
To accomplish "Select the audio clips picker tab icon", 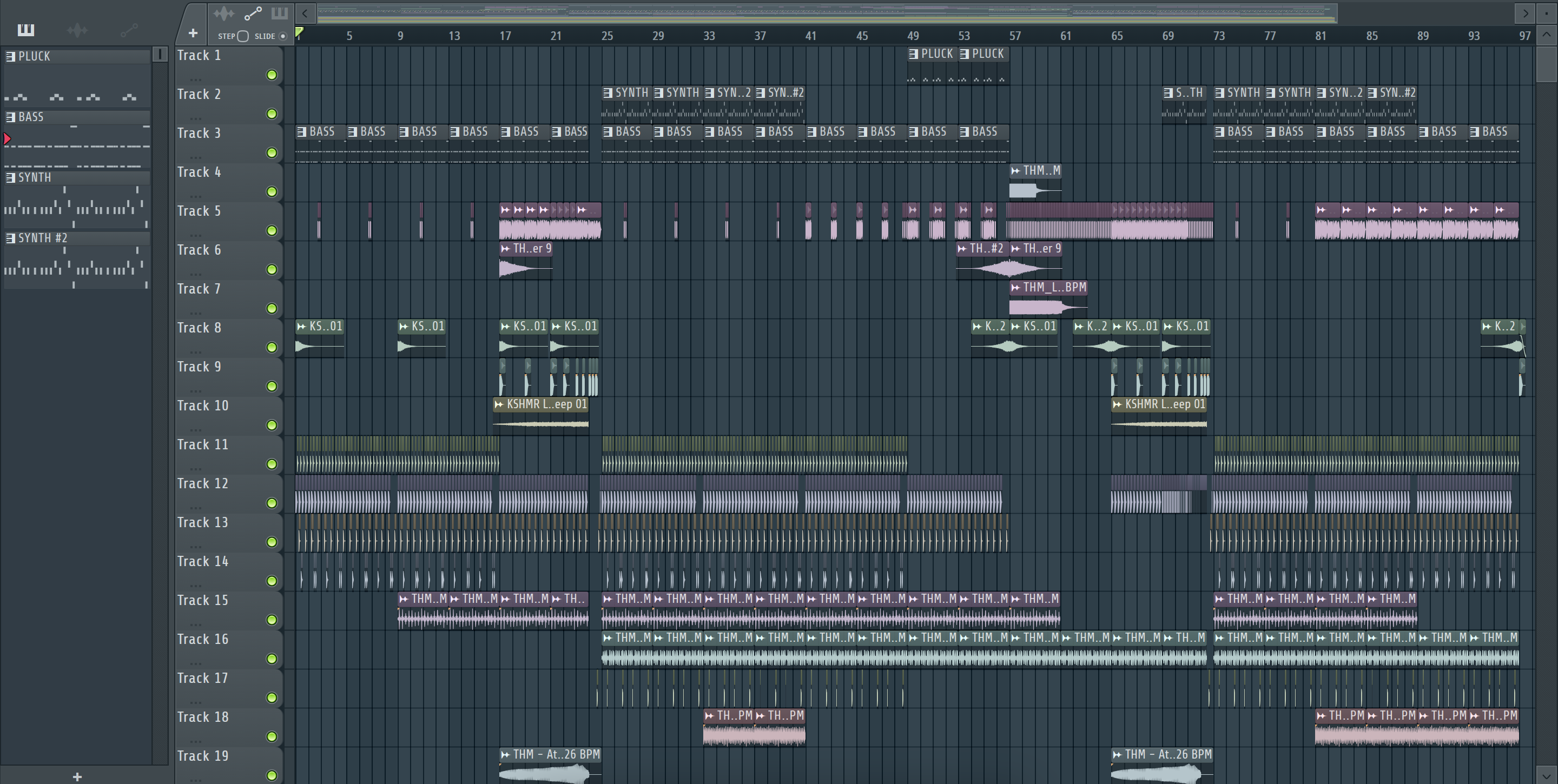I will click(x=77, y=30).
